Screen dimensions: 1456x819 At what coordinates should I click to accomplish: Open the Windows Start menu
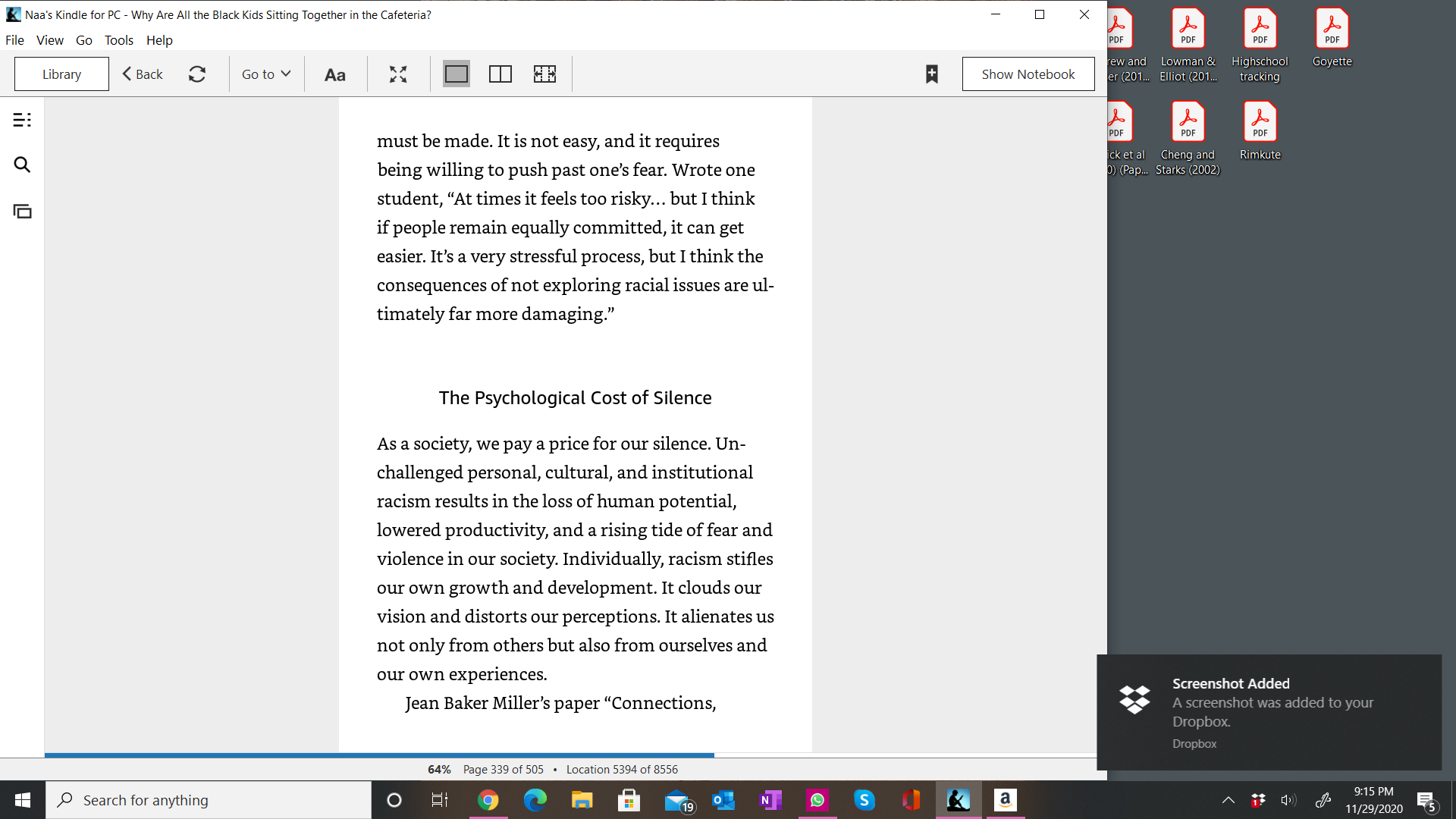pos(23,800)
